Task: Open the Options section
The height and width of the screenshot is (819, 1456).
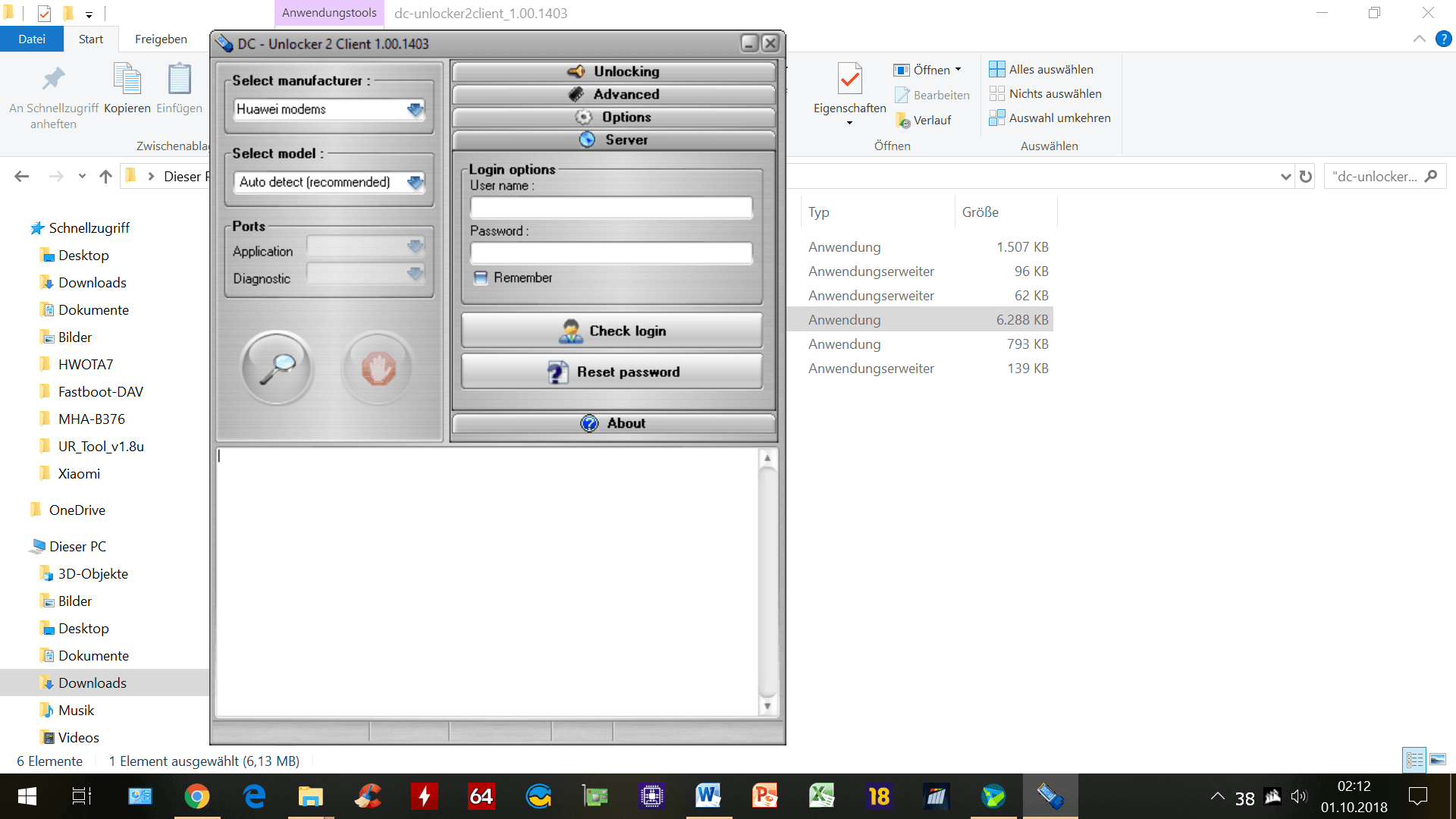Action: tap(614, 117)
